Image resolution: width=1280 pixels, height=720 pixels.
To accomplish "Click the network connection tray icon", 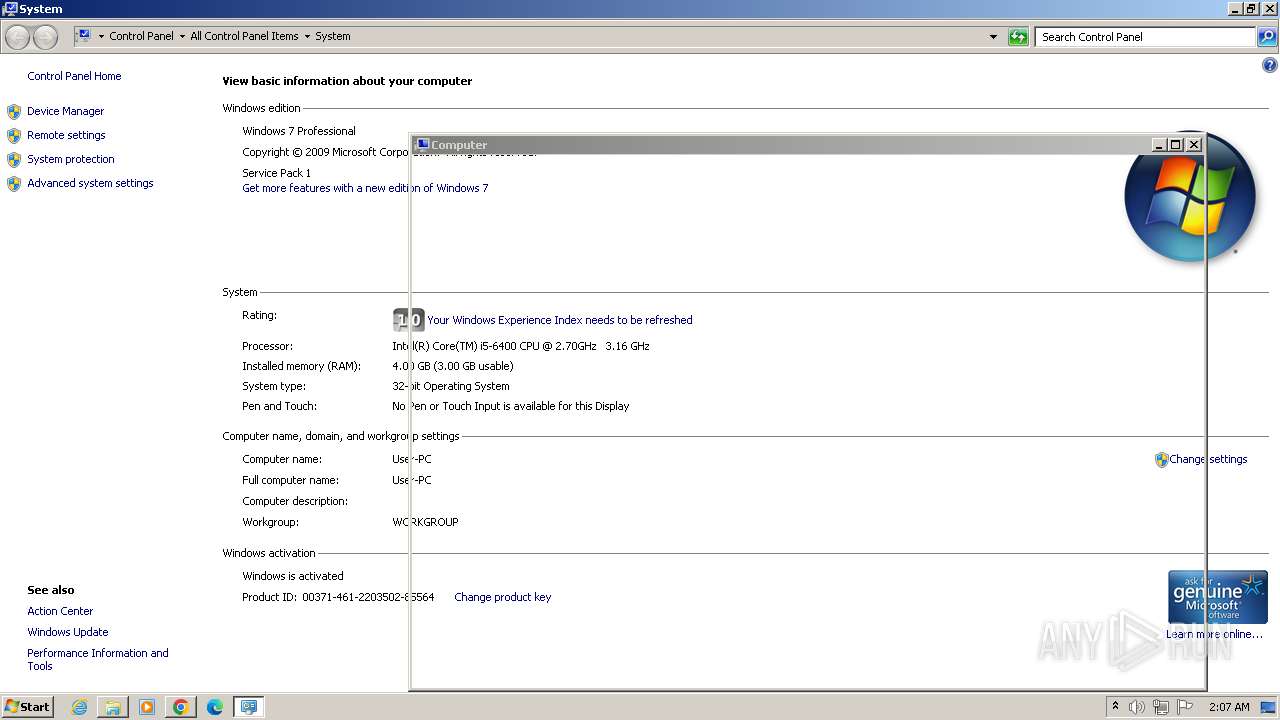I will (x=1161, y=707).
